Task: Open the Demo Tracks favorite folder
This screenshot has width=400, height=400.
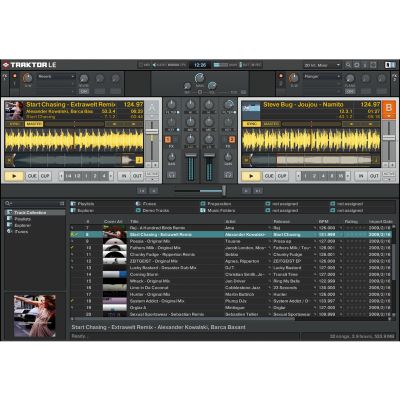Action: click(x=152, y=210)
